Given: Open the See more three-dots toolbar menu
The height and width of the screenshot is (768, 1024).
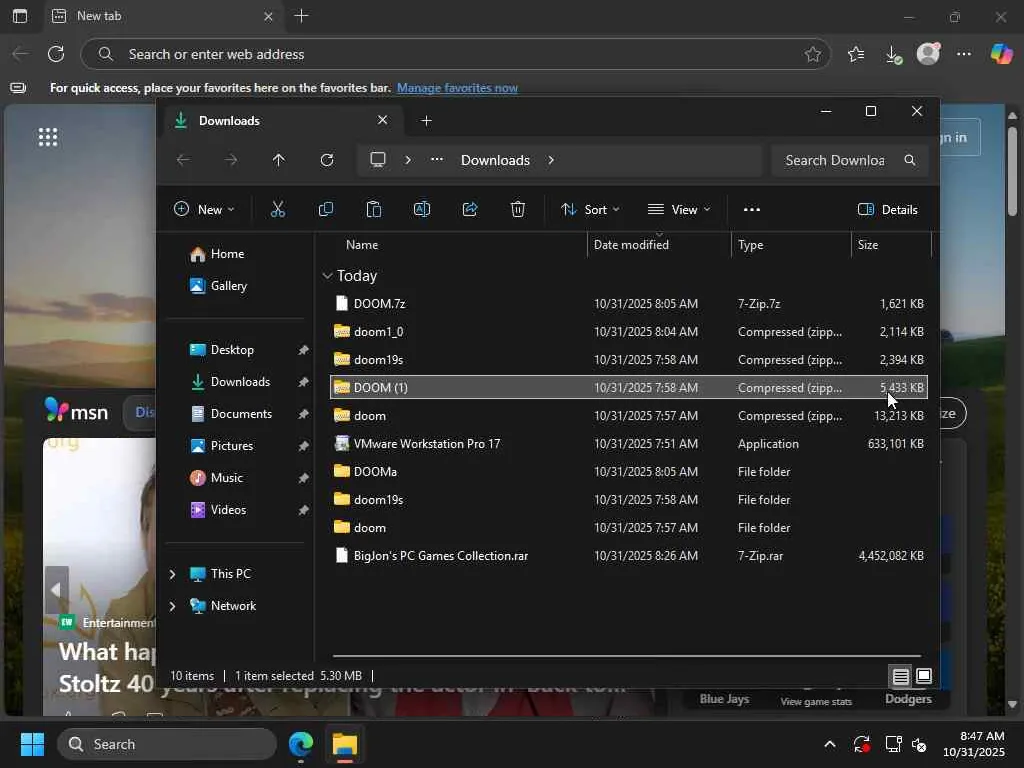Looking at the screenshot, I should pyautogui.click(x=752, y=210).
